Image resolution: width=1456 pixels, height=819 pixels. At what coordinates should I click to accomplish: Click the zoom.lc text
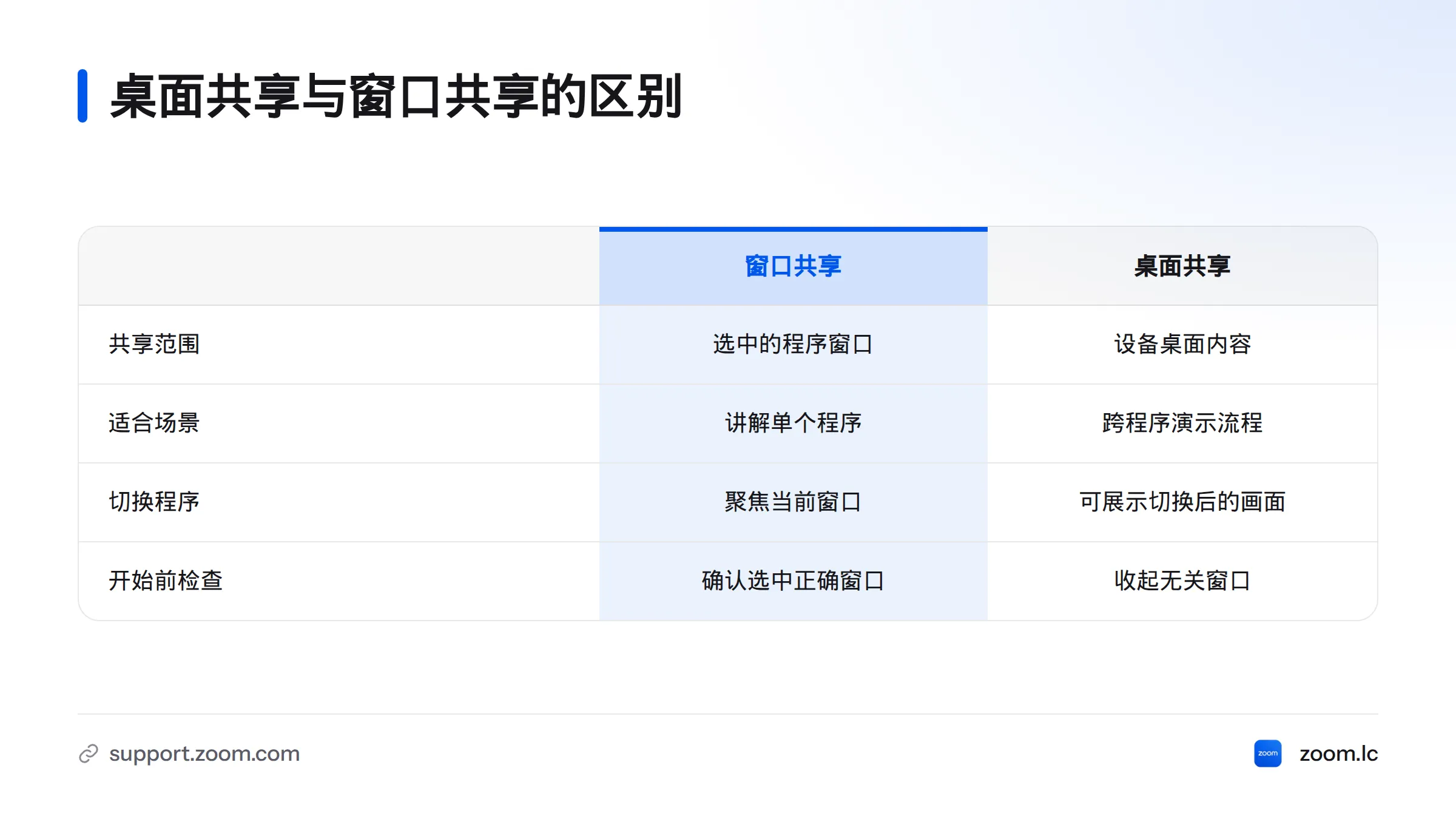point(1338,753)
